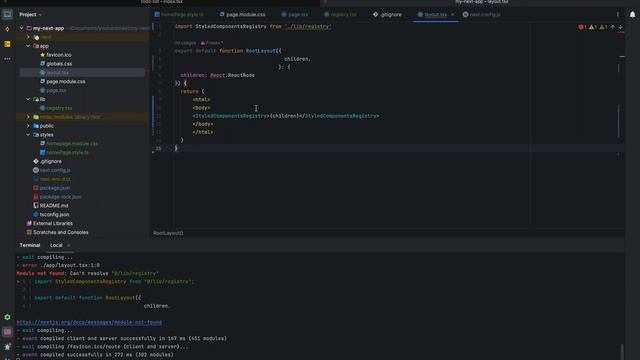Switch to the page.tsx editor tab
Viewport: 640px width, 360px height.
pos(295,15)
